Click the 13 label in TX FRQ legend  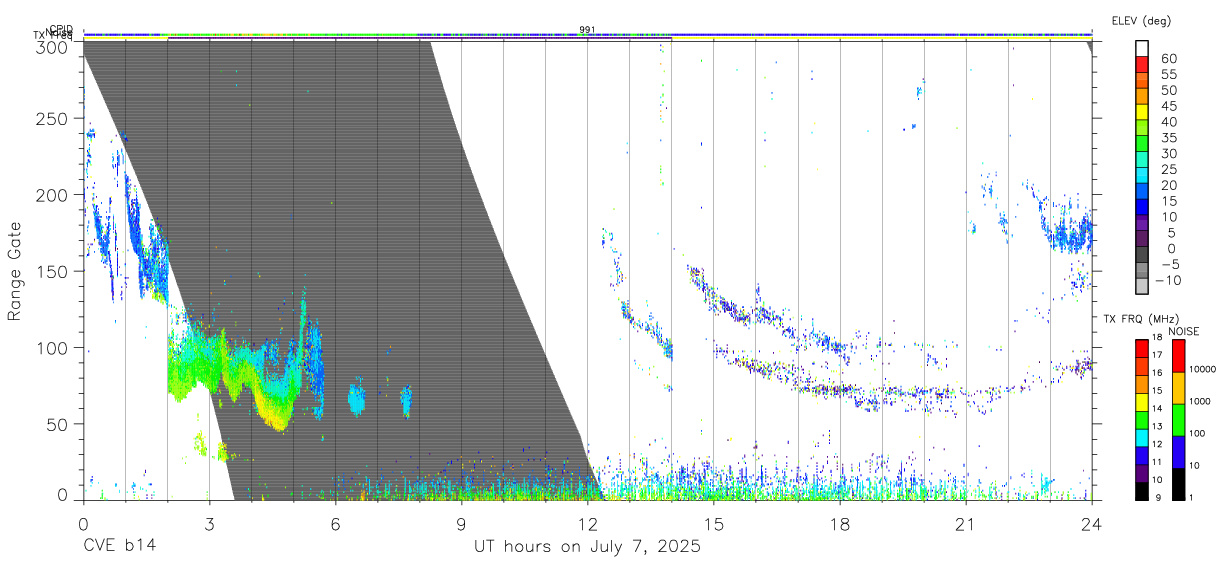coord(1156,426)
